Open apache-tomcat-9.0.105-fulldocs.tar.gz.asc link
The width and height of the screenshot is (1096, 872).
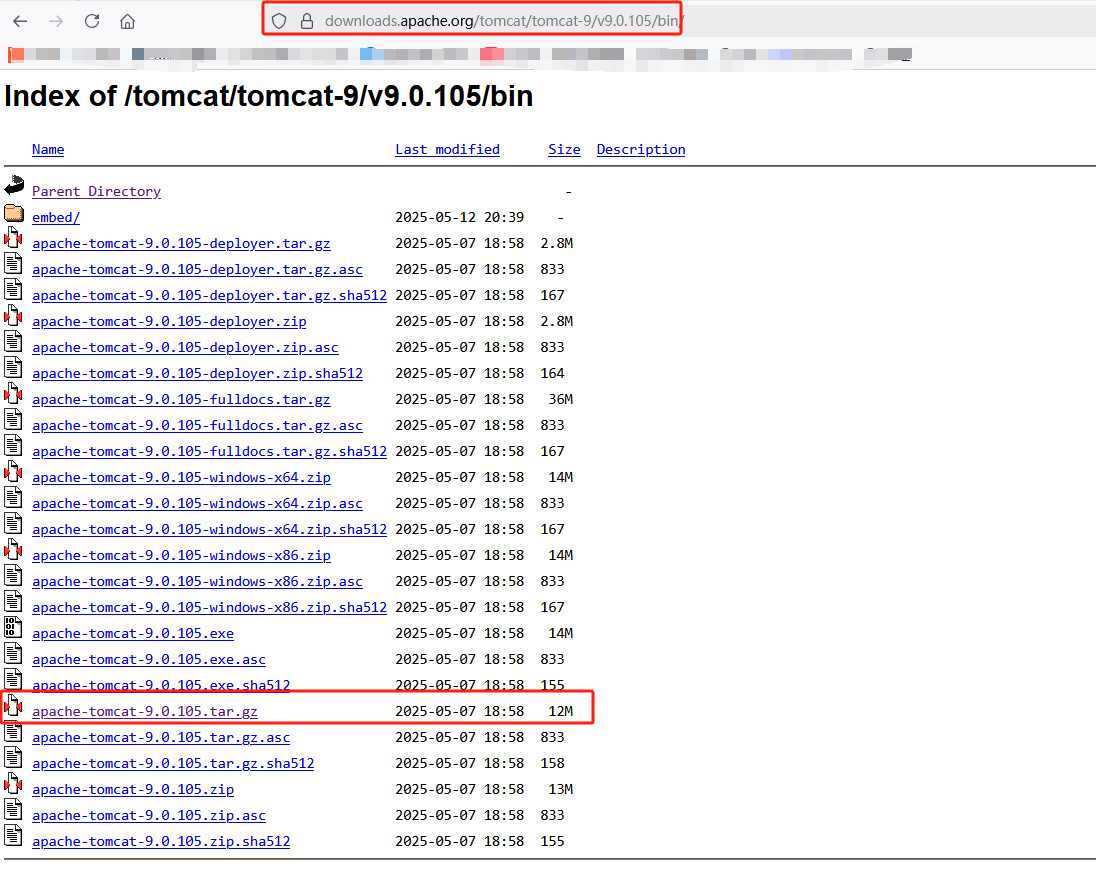[197, 426]
